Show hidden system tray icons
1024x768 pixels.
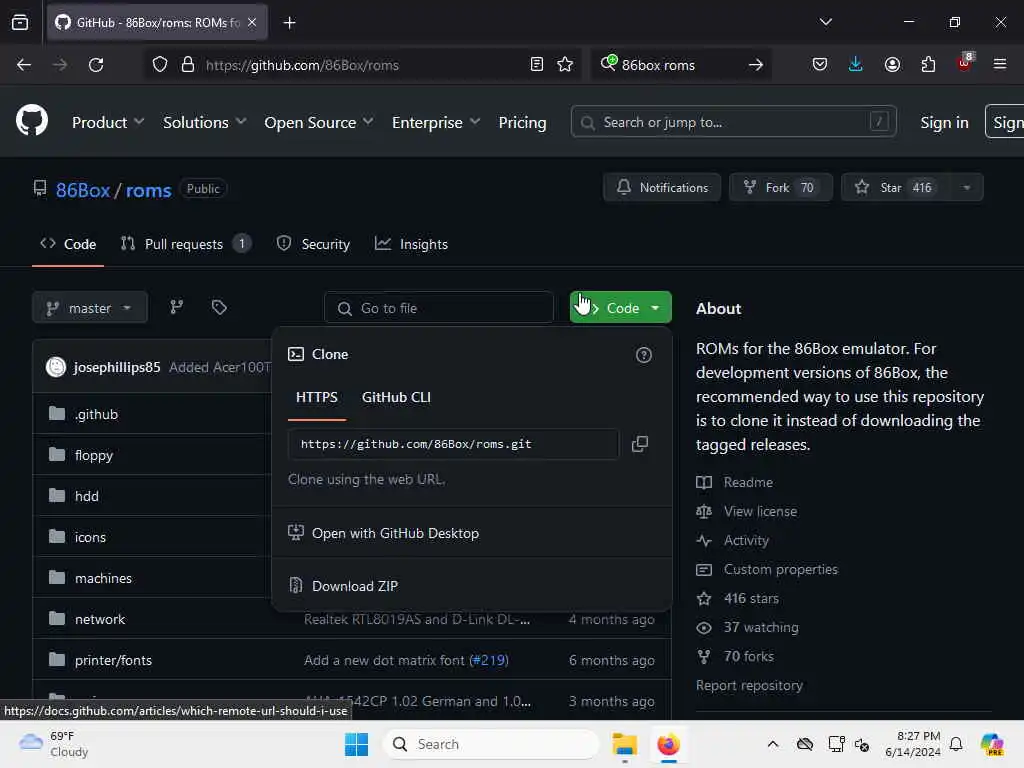pyautogui.click(x=773, y=744)
